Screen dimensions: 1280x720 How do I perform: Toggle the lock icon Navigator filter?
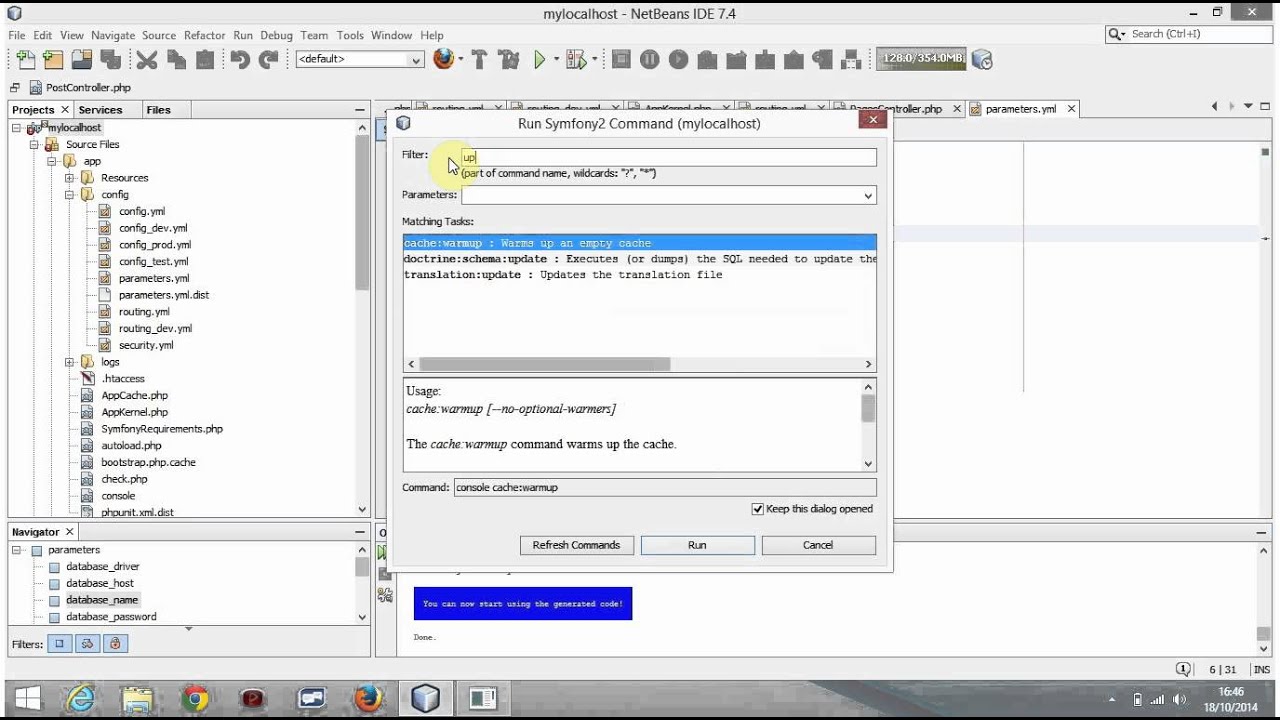(x=115, y=644)
